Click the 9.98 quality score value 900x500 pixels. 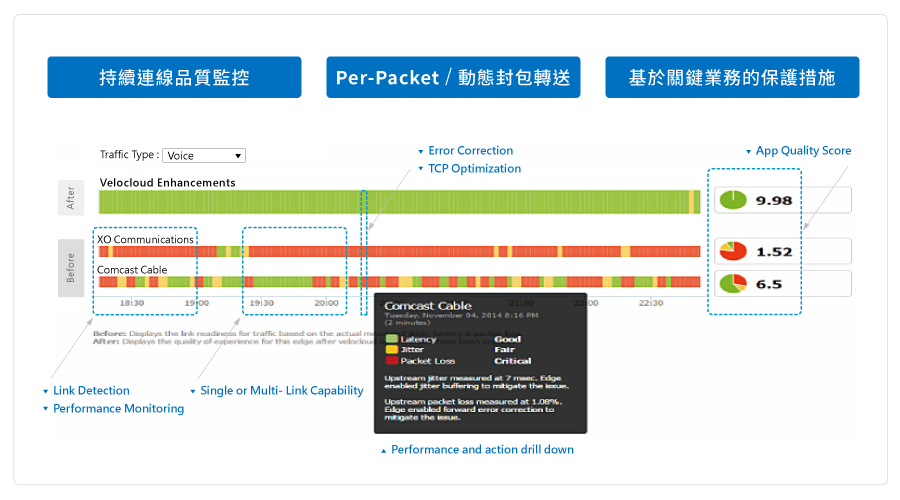774,200
